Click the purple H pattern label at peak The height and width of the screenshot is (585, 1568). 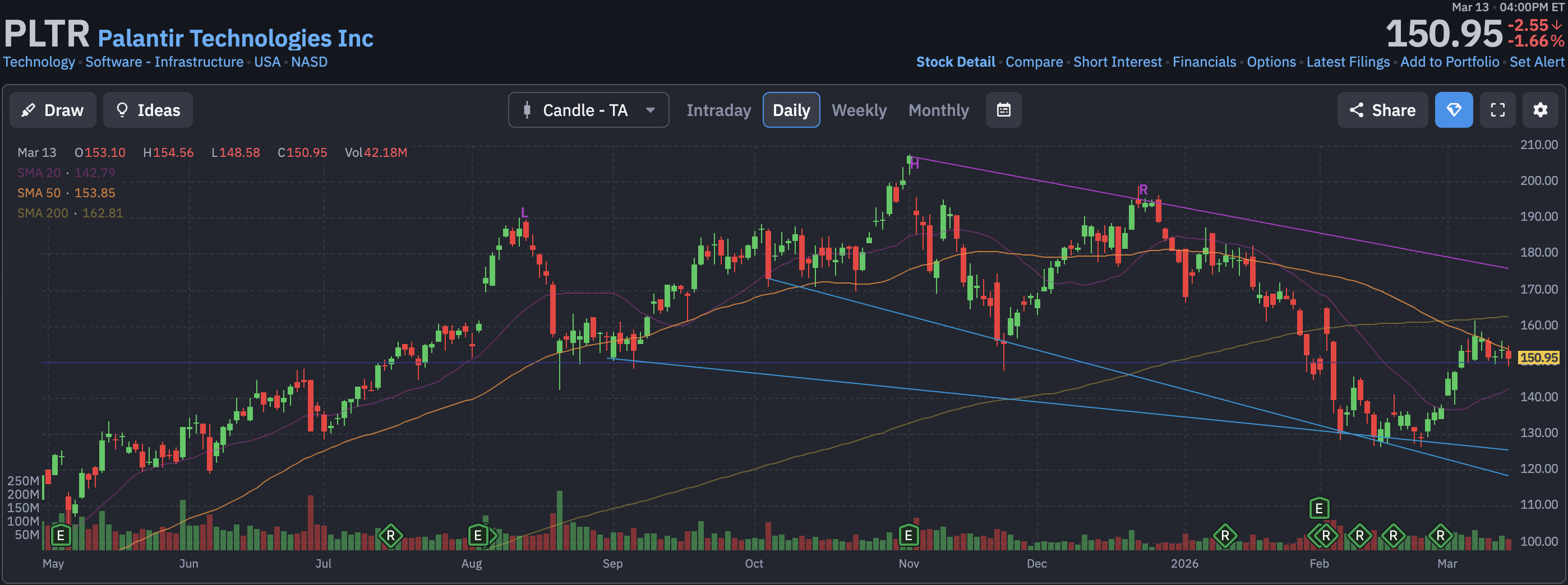[x=914, y=164]
